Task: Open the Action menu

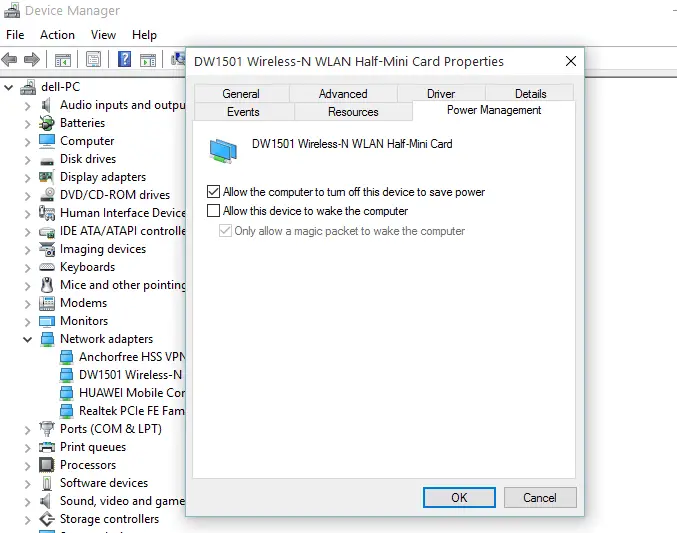Action: tap(57, 35)
